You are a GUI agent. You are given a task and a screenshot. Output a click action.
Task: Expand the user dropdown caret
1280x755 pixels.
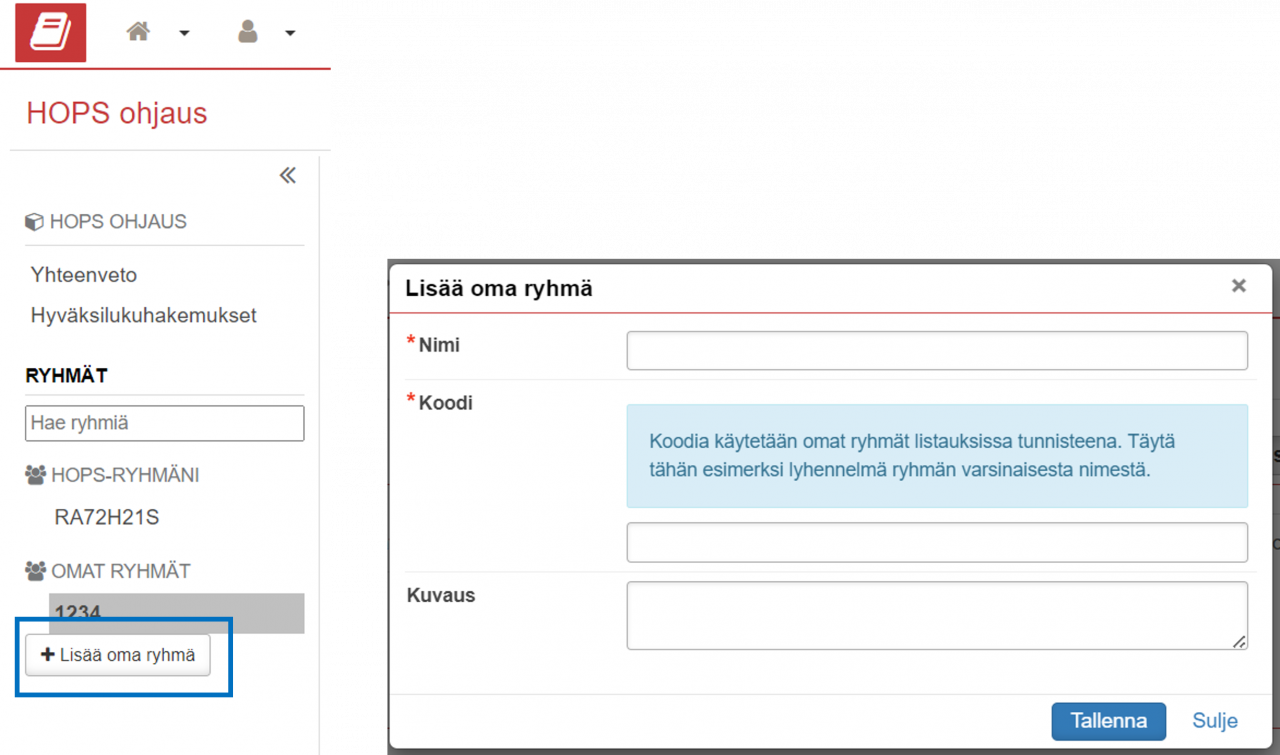click(290, 33)
